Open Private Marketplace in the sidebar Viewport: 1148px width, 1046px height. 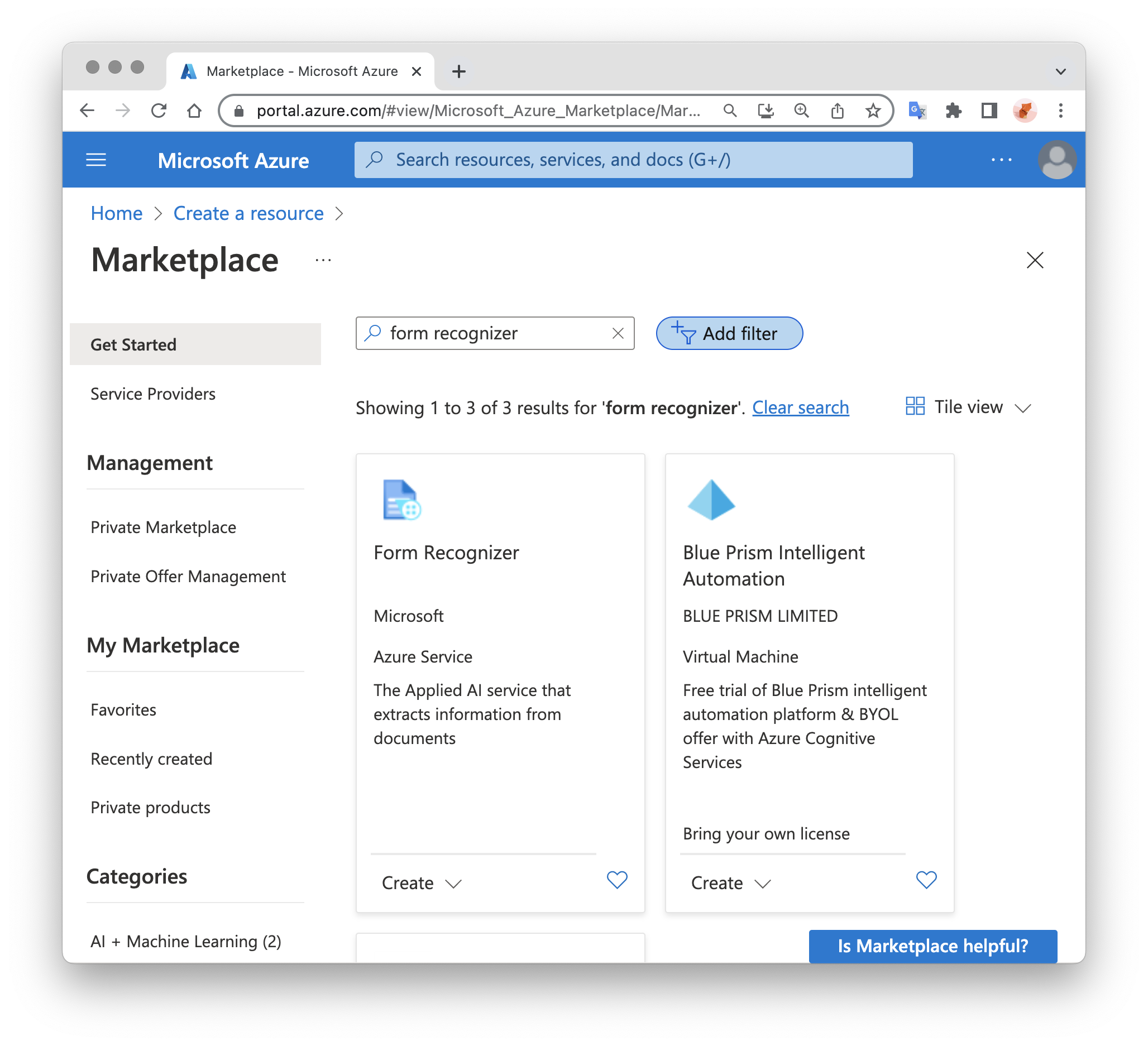pyautogui.click(x=163, y=527)
